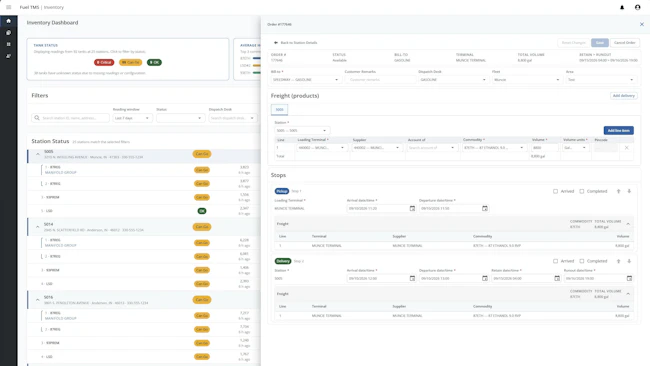
Task: Open the Loading Terminal dropdown for line 1
Action: [x=321, y=148]
